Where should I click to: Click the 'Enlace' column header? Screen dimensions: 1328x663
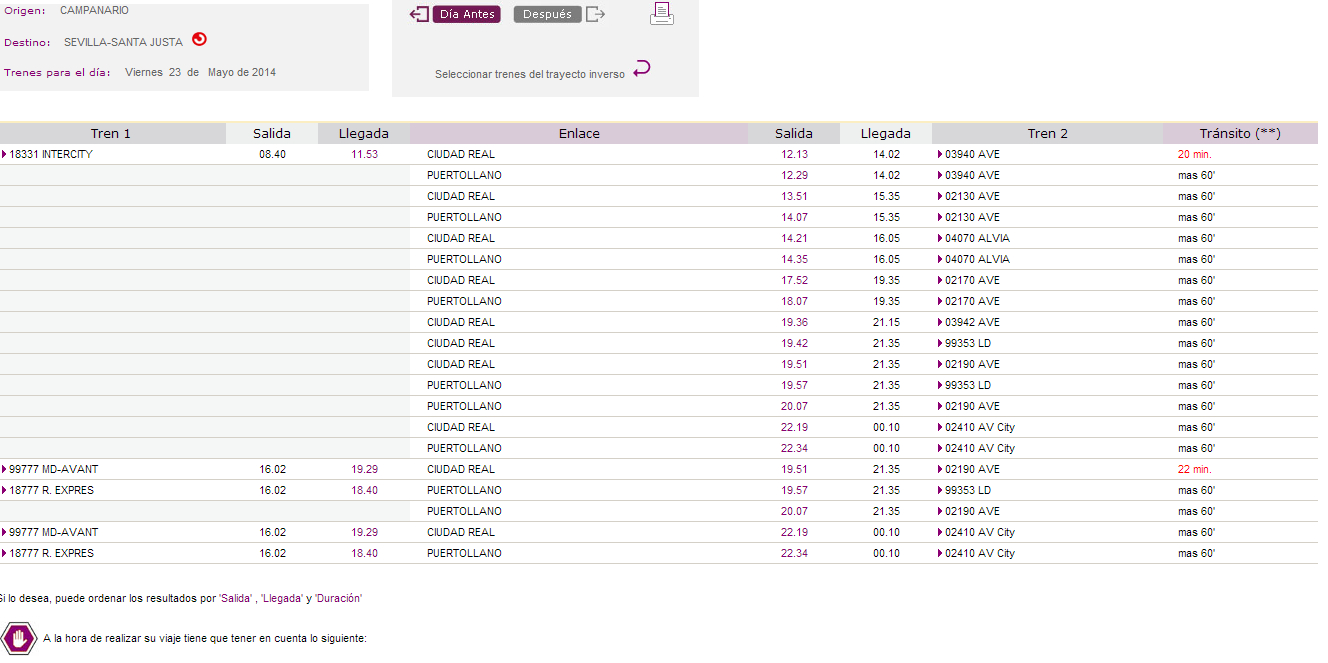pyautogui.click(x=579, y=133)
